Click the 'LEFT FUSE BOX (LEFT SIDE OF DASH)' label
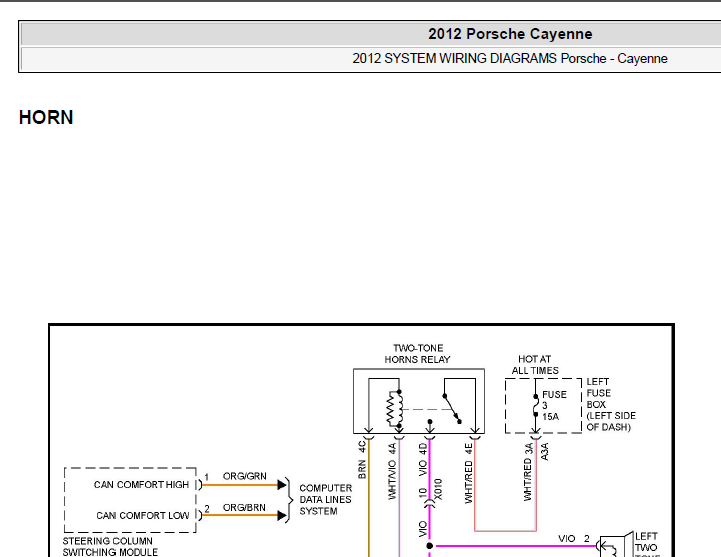The image size is (721, 557). click(x=611, y=405)
